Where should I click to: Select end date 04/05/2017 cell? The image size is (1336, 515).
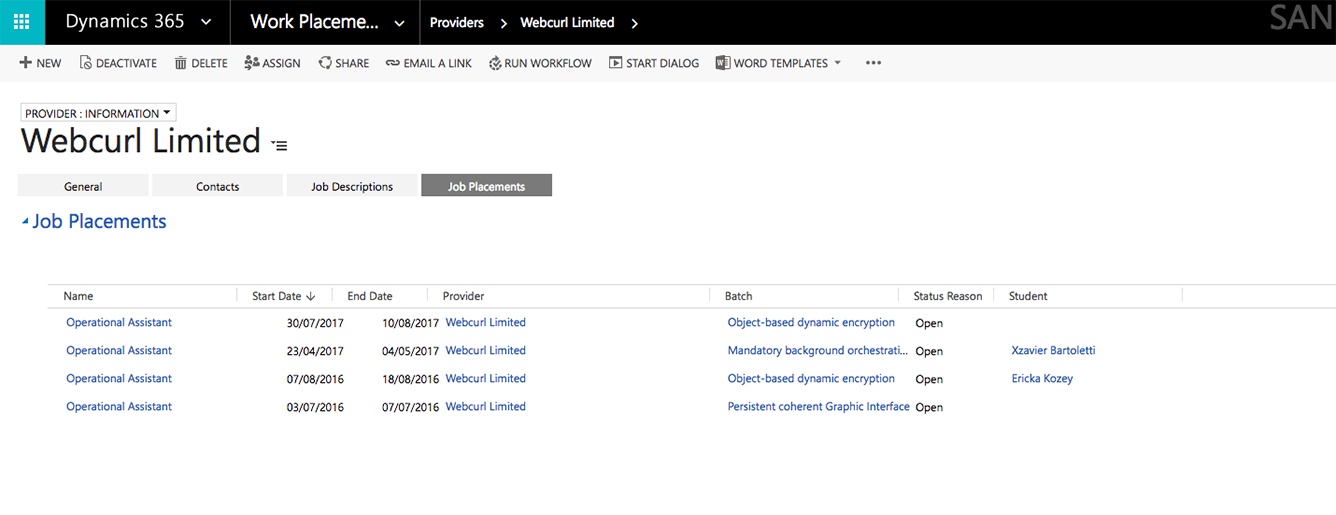410,351
